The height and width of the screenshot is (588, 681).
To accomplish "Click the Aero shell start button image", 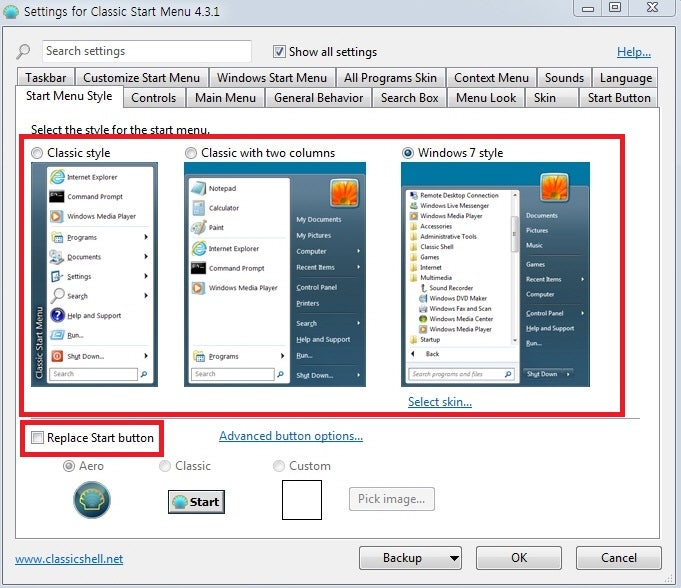I will point(92,500).
